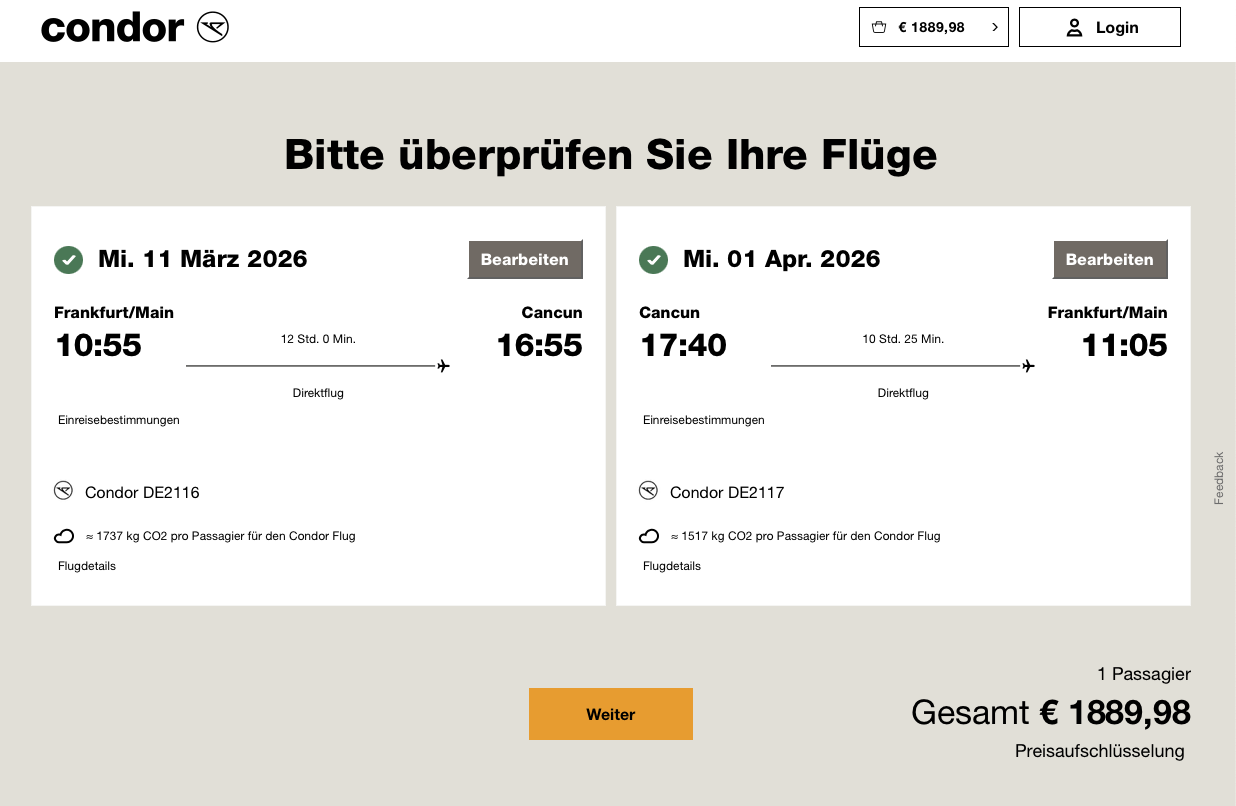
Task: Click green checkmark for 11 März flight
Action: (69, 260)
